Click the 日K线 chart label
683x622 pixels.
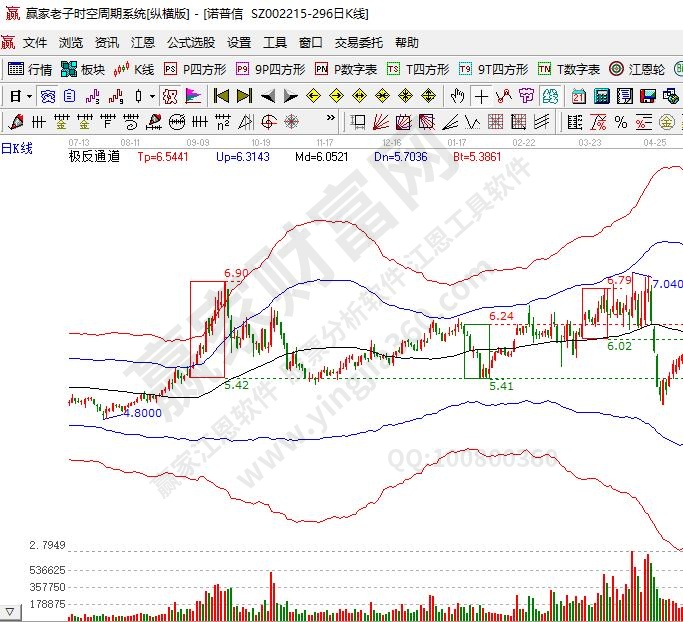coord(17,148)
